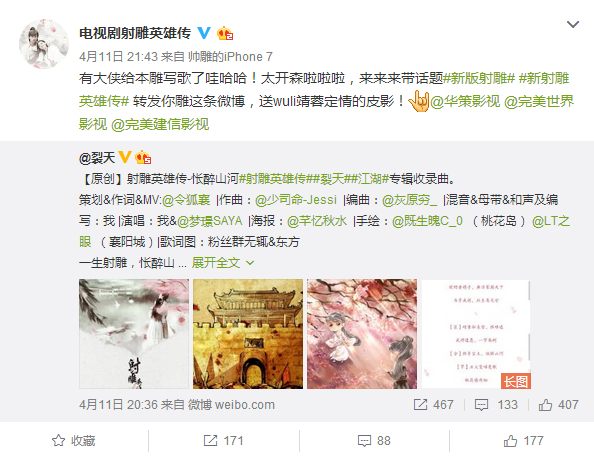This screenshot has height=457, width=594.
Task: Visit @华策影视 mention
Action: point(465,101)
